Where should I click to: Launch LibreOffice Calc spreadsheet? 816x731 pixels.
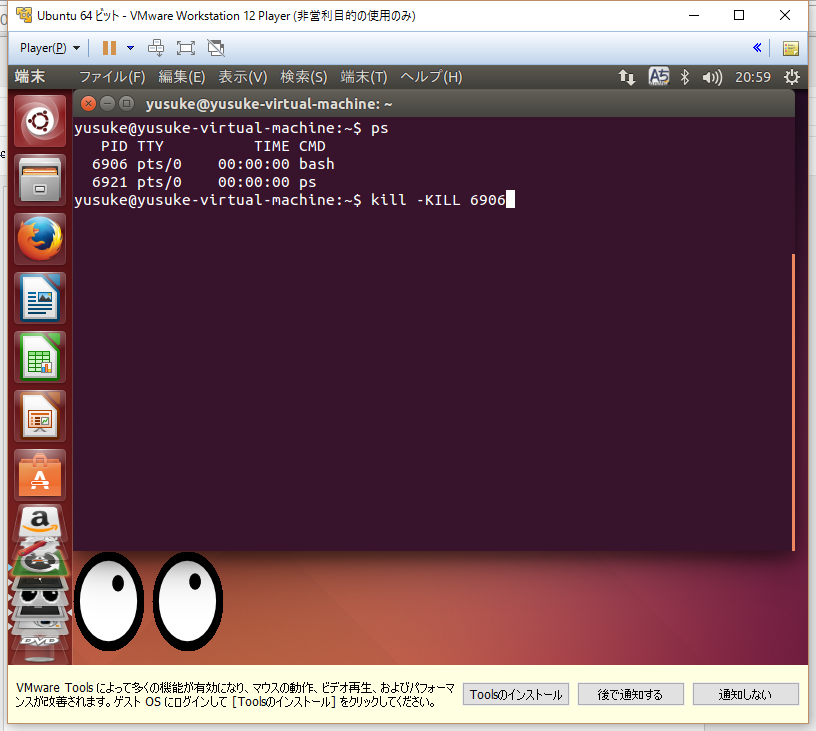[40, 356]
